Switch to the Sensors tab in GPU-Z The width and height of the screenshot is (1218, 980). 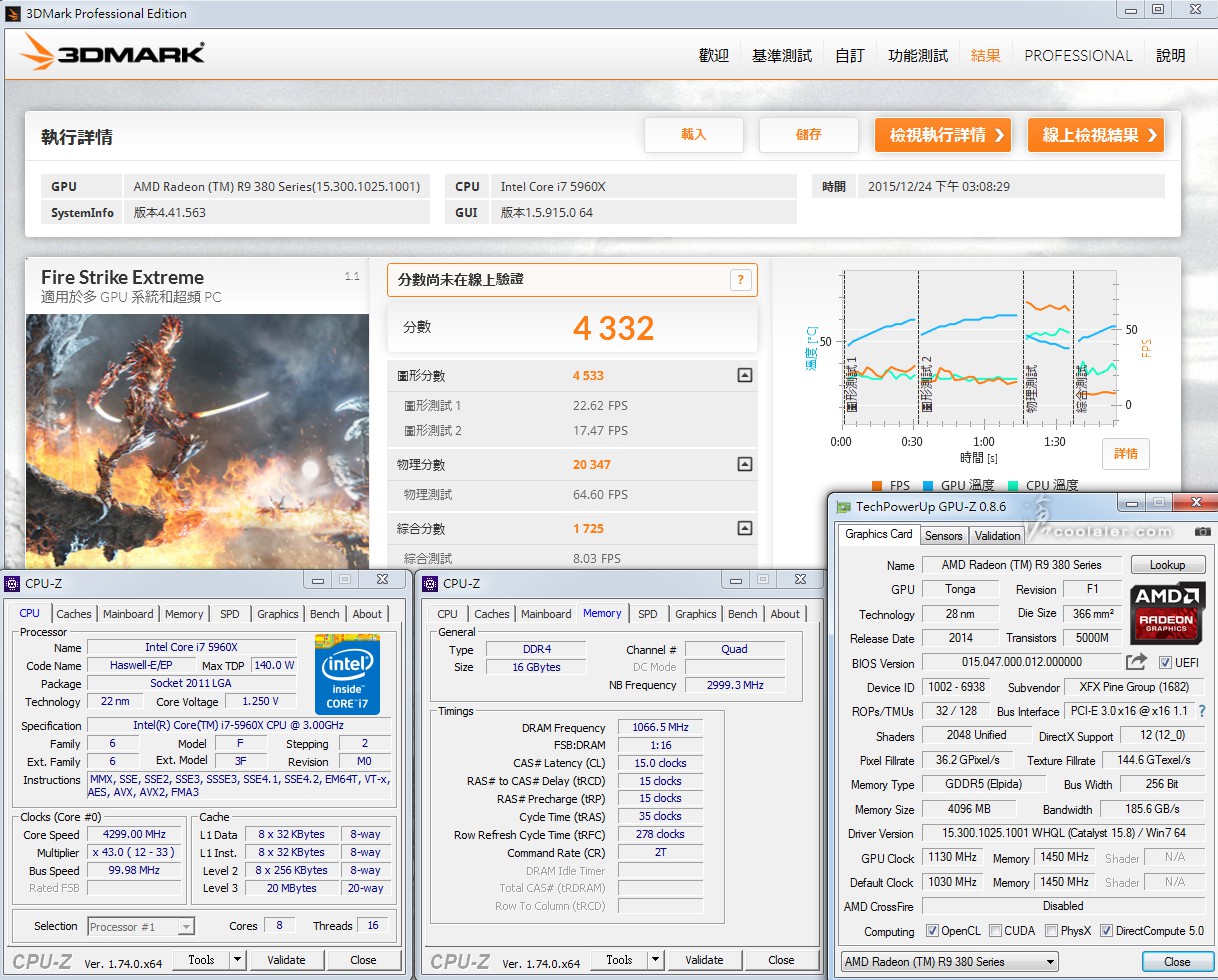pyautogui.click(x=944, y=535)
